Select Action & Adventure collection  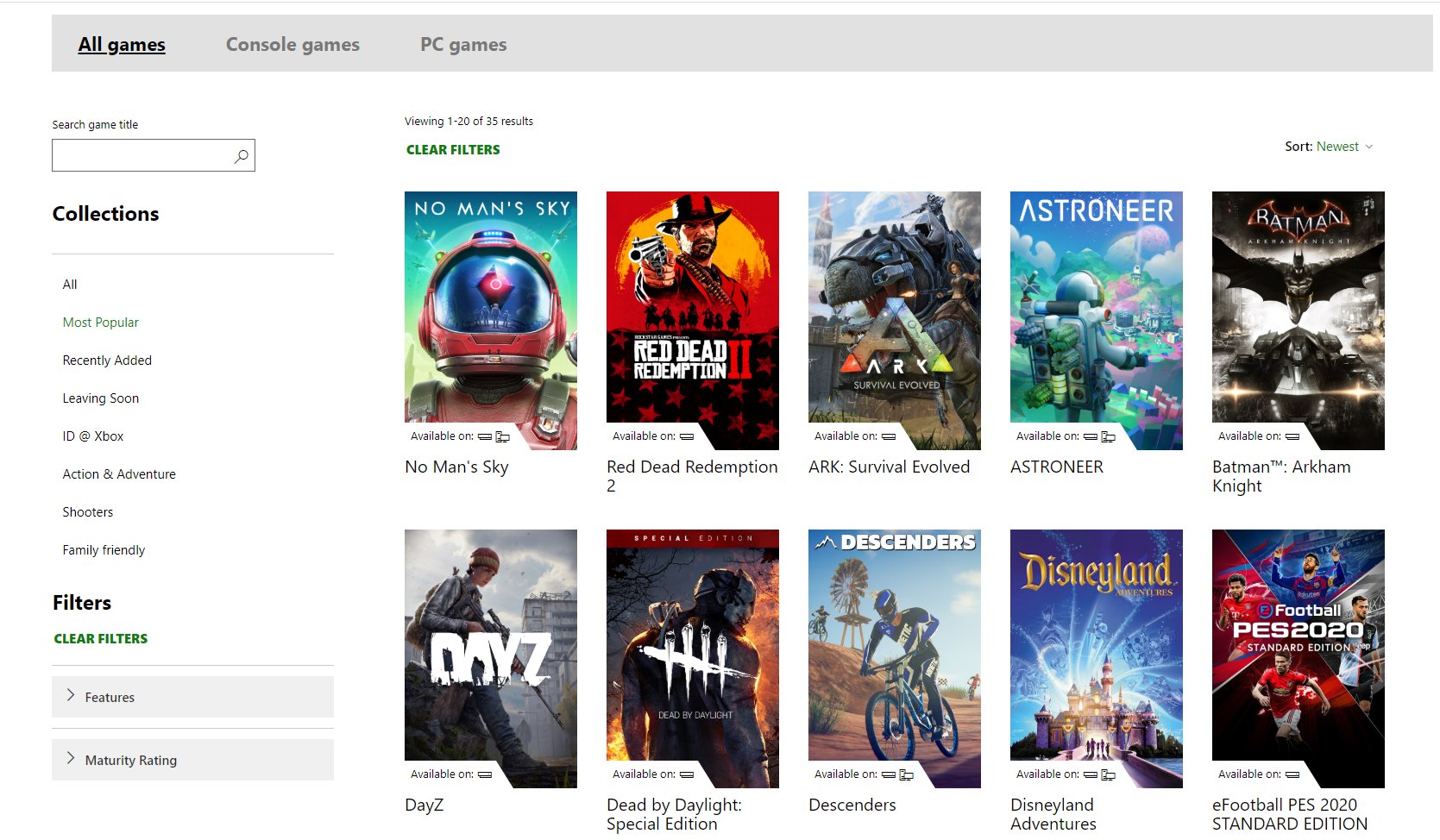click(x=119, y=474)
